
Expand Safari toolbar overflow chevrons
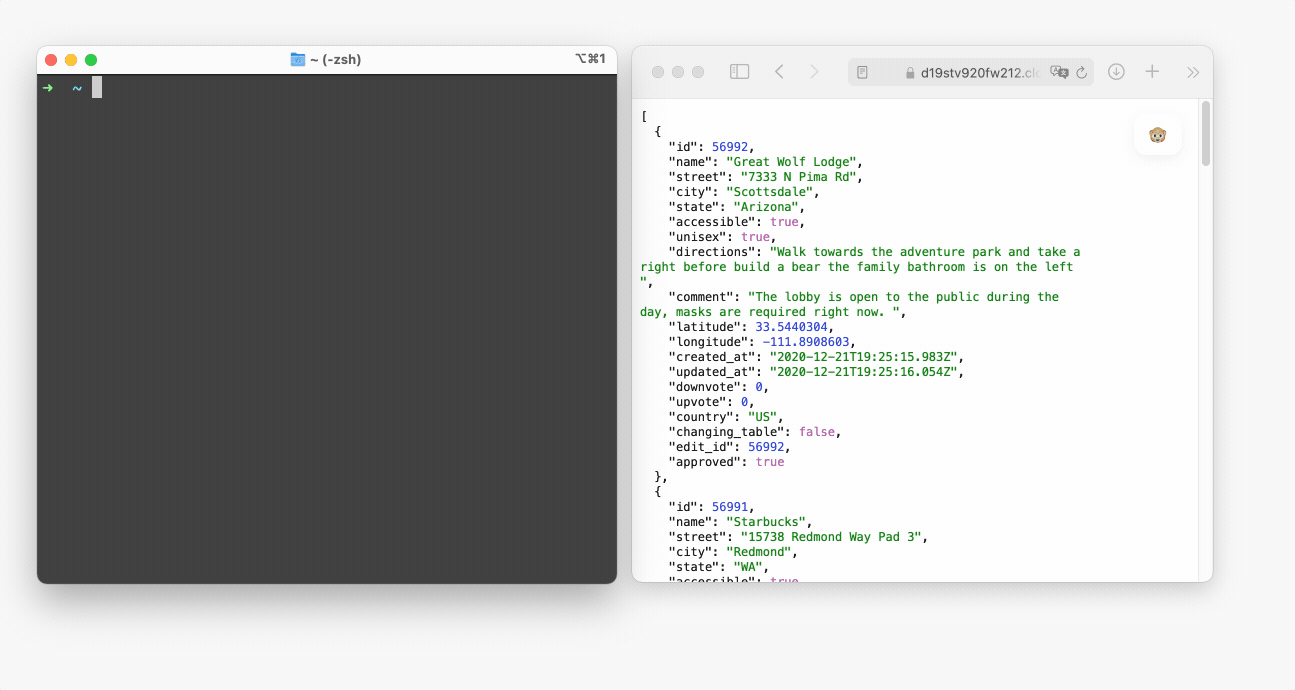(1193, 72)
